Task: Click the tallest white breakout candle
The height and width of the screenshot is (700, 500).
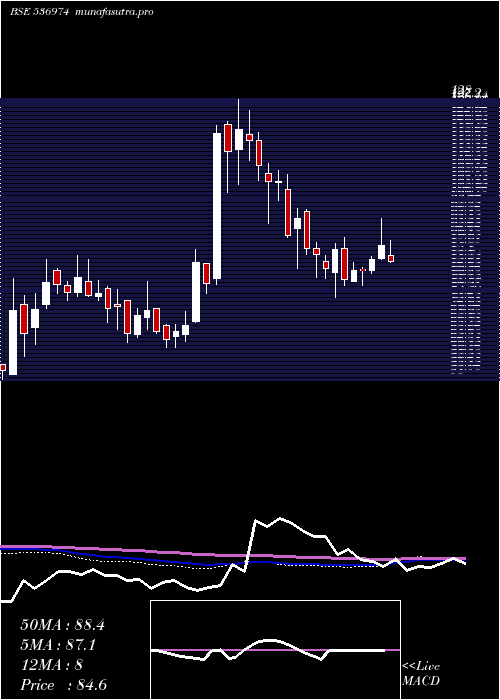Action: 217,206
